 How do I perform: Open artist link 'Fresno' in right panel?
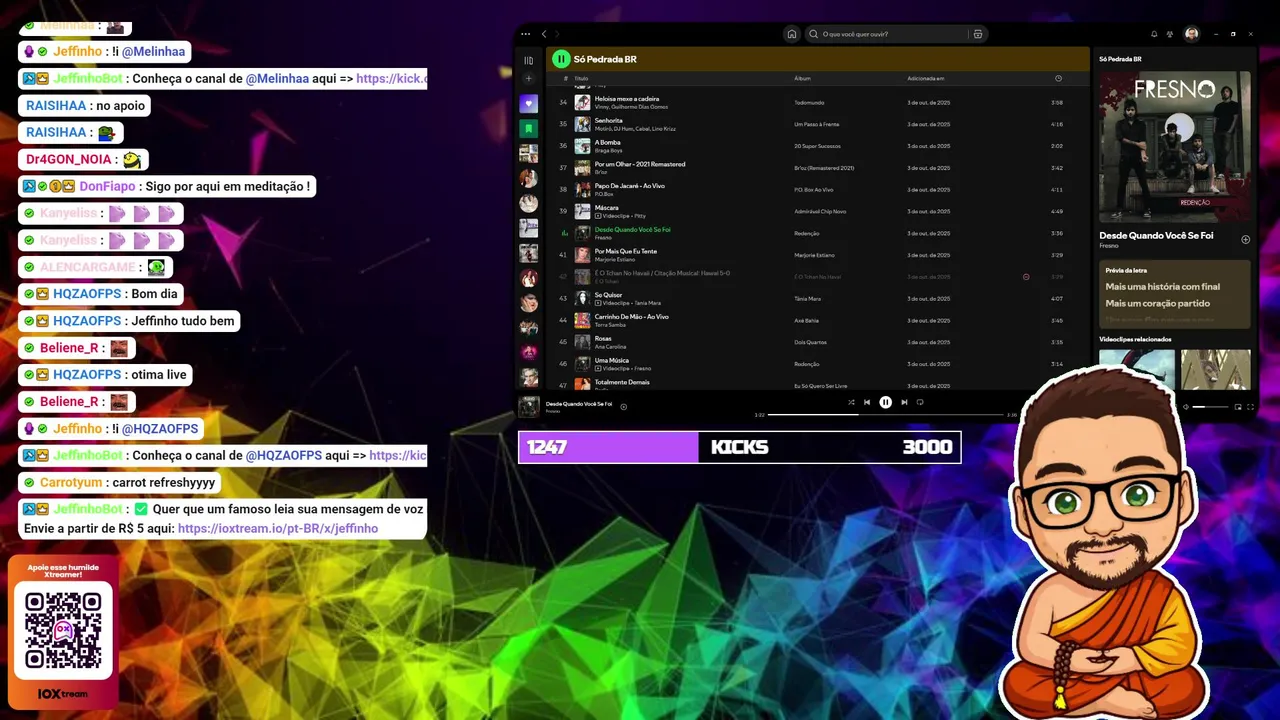coord(1109,246)
